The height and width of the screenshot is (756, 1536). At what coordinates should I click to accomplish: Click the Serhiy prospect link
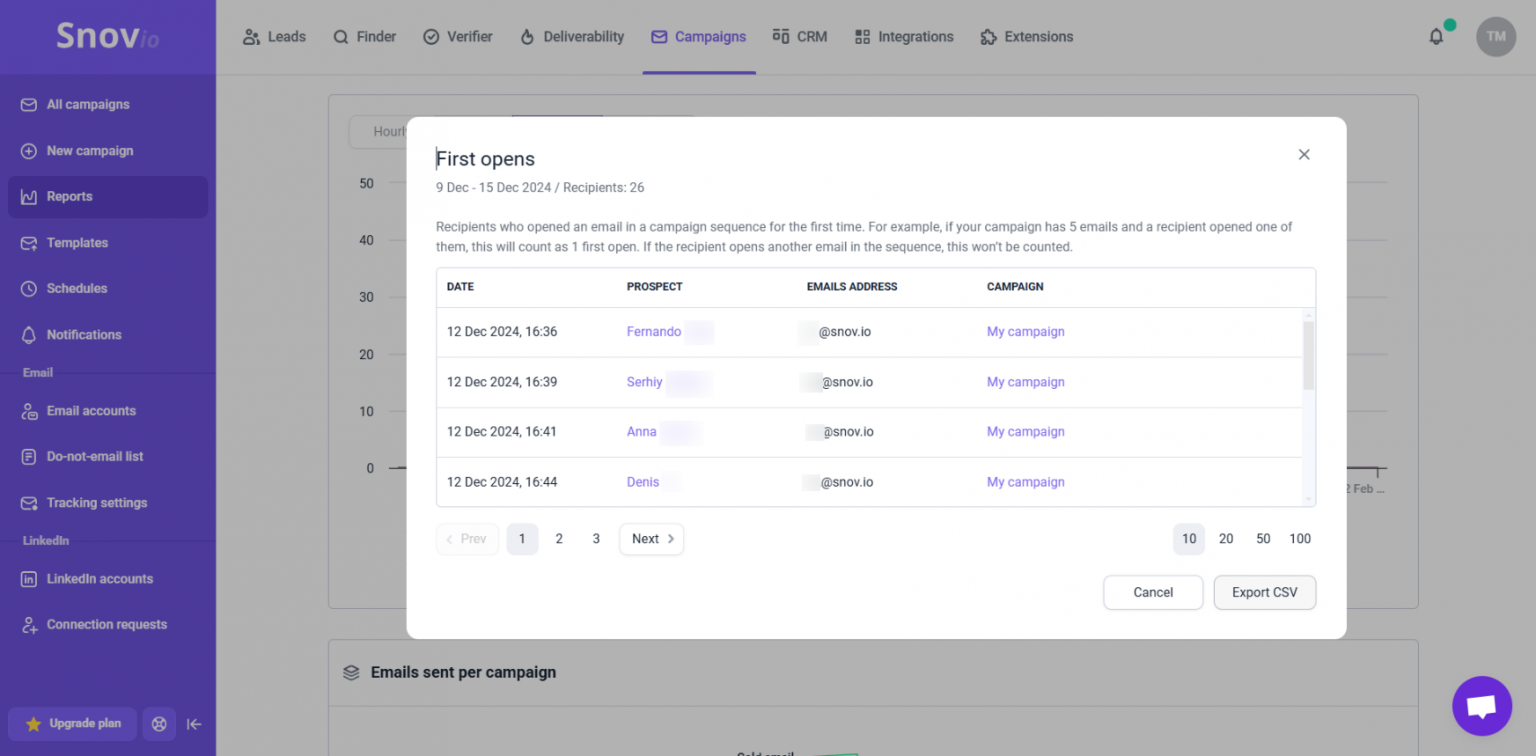pyautogui.click(x=645, y=382)
